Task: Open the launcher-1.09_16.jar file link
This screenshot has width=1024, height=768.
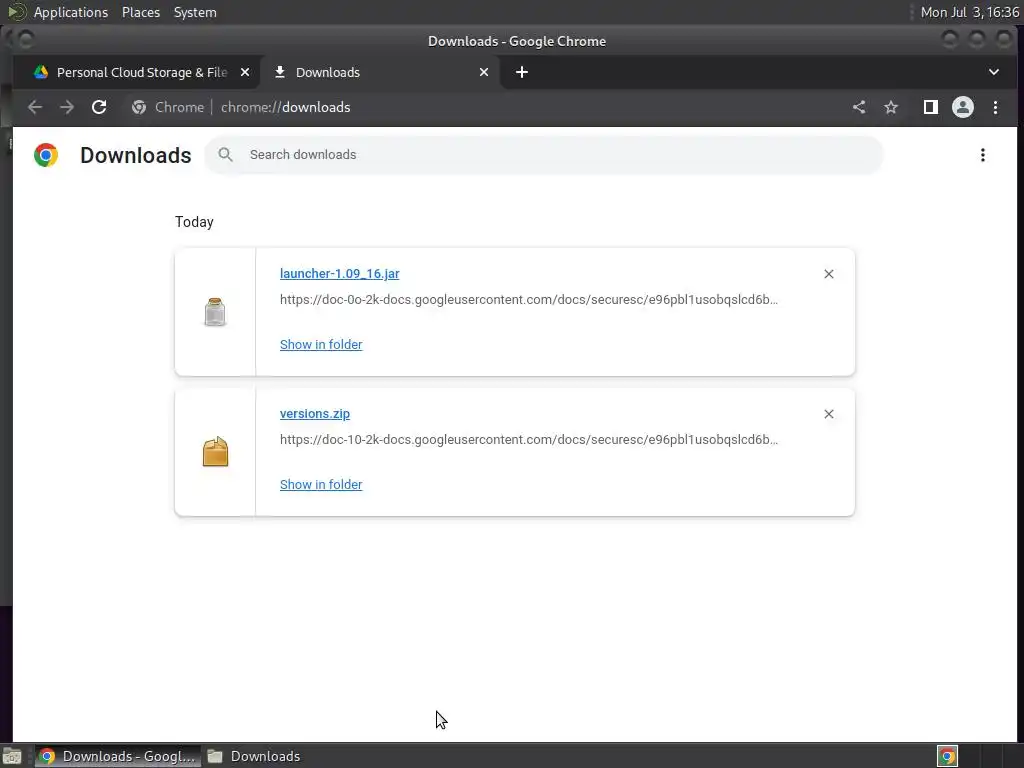Action: [x=340, y=274]
